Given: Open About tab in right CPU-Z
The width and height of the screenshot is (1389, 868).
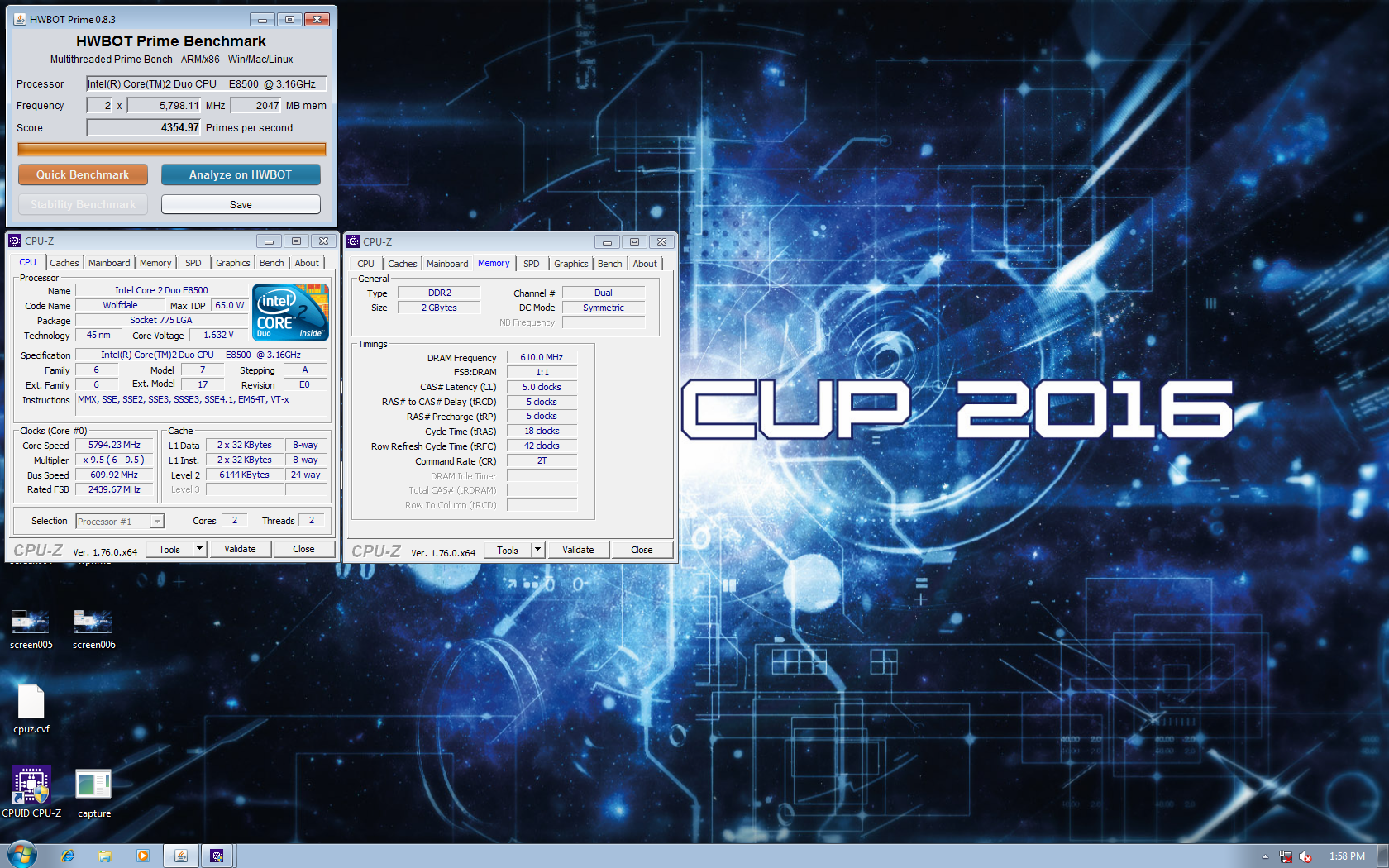Looking at the screenshot, I should (645, 264).
